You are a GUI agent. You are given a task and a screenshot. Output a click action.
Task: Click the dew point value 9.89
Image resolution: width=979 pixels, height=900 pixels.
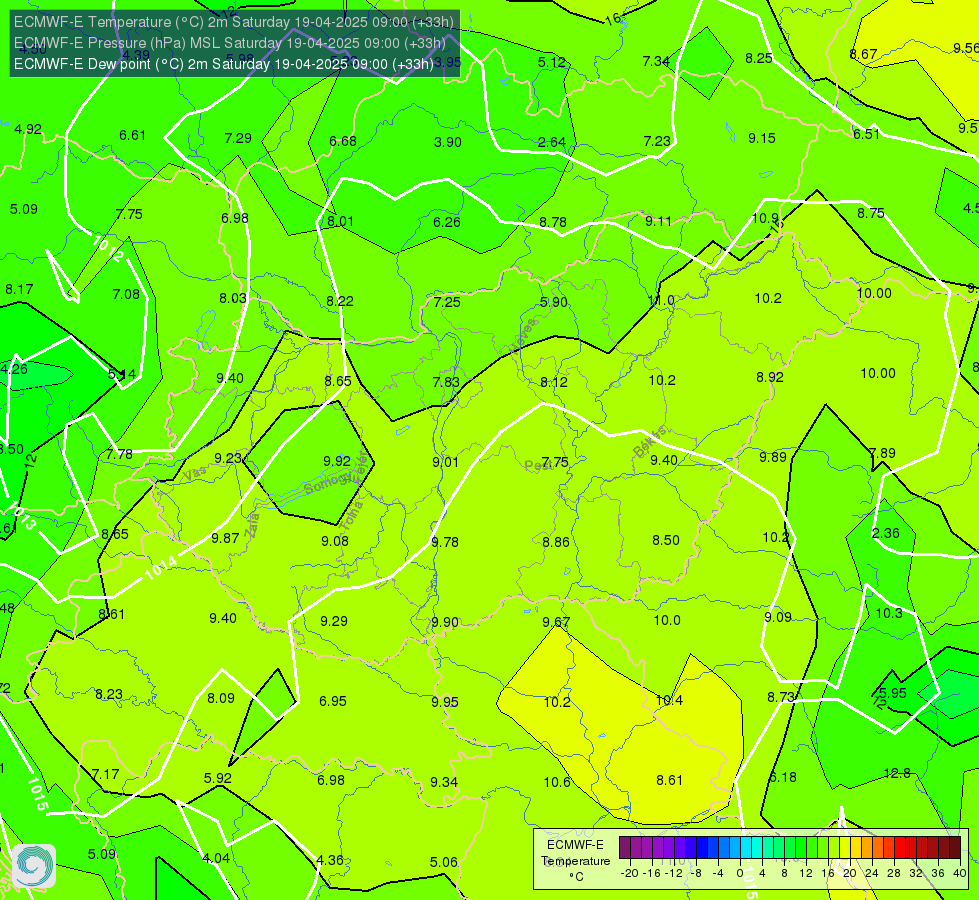[x=773, y=457]
